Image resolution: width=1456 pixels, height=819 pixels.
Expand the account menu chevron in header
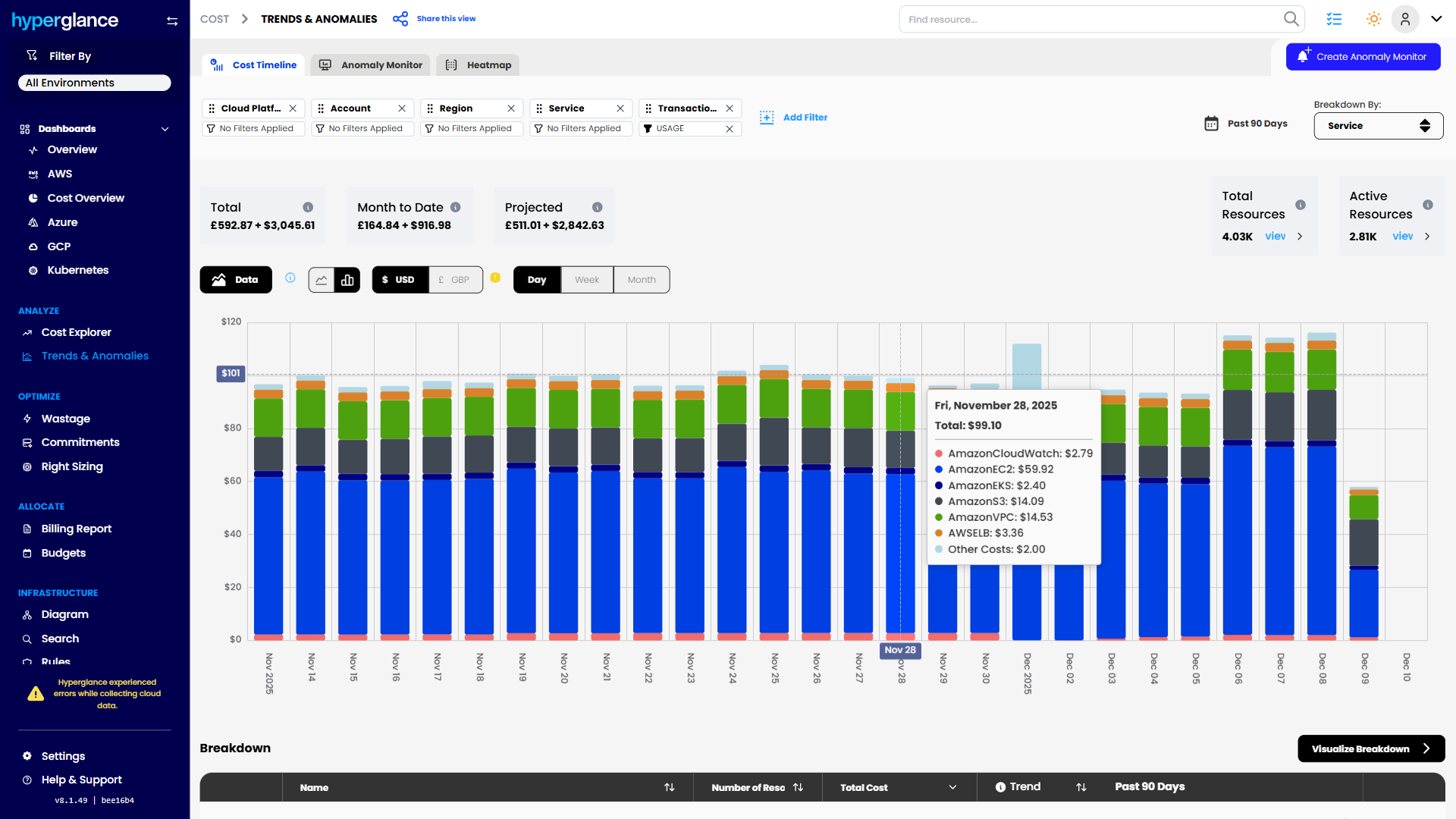(x=1436, y=19)
